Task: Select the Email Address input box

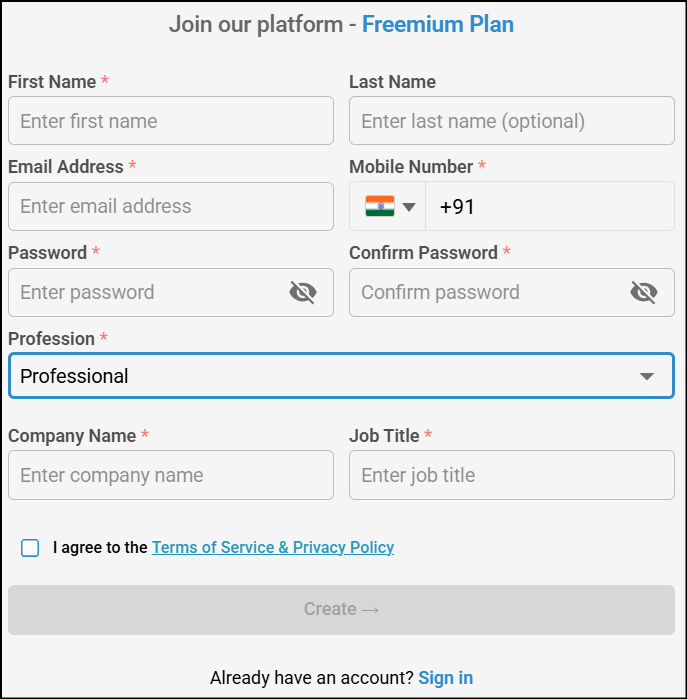Action: click(x=170, y=206)
